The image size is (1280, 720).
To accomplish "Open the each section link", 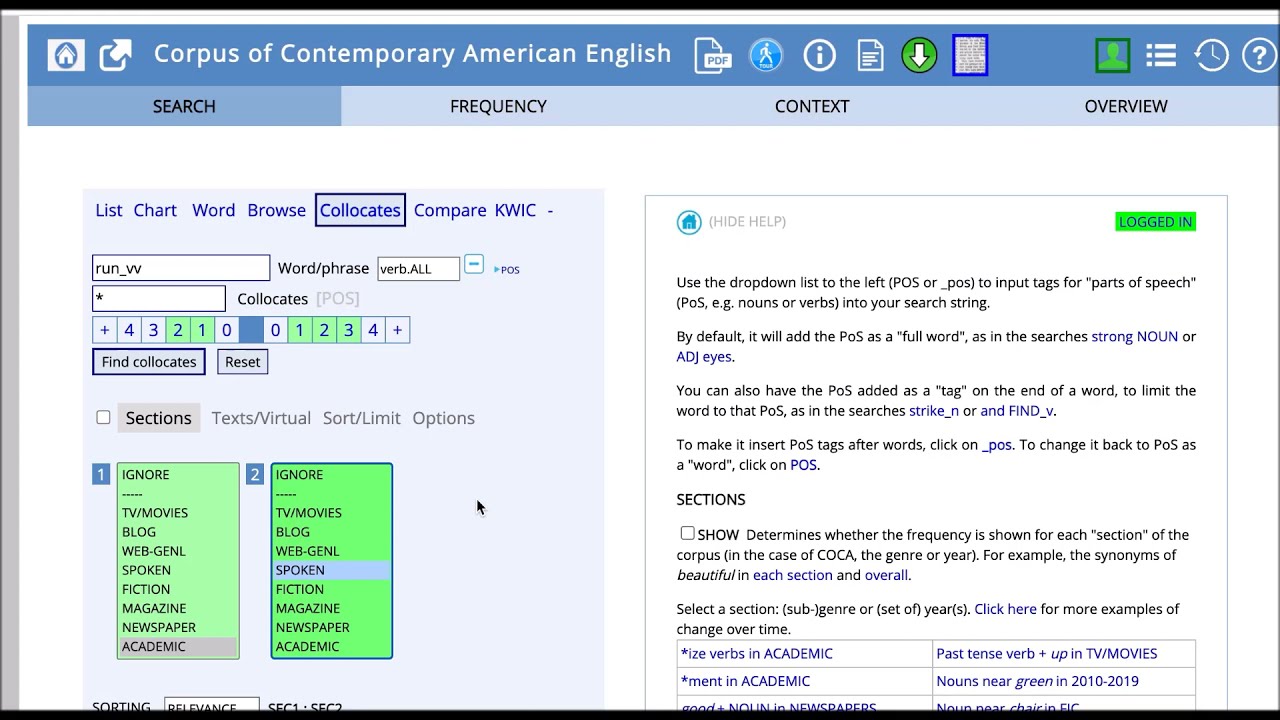I will pyautogui.click(x=793, y=575).
